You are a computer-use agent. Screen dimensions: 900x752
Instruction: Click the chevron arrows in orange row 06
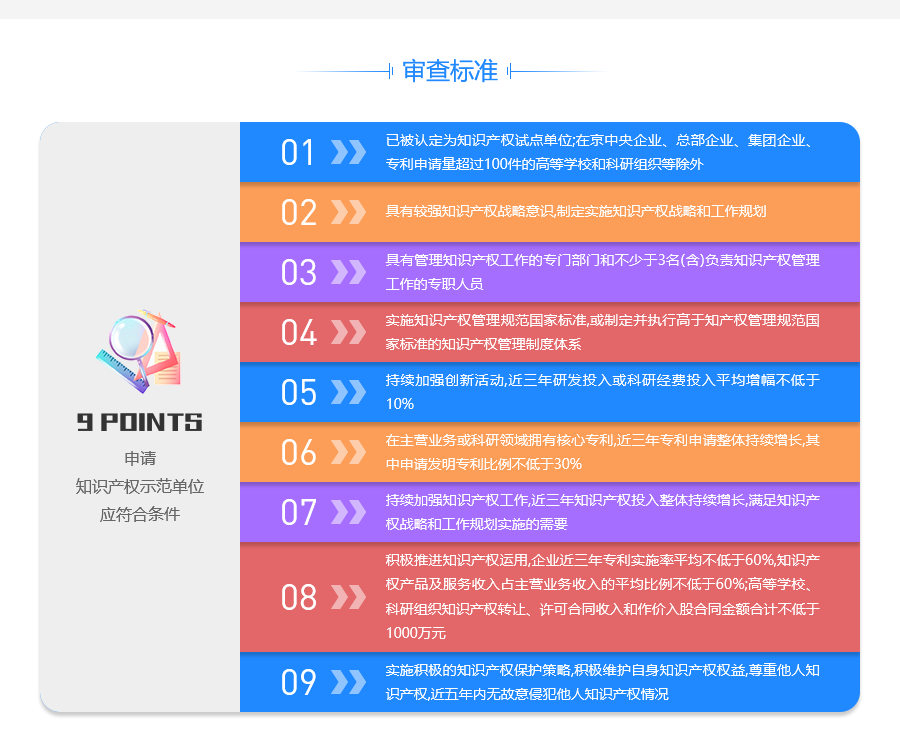[x=348, y=452]
